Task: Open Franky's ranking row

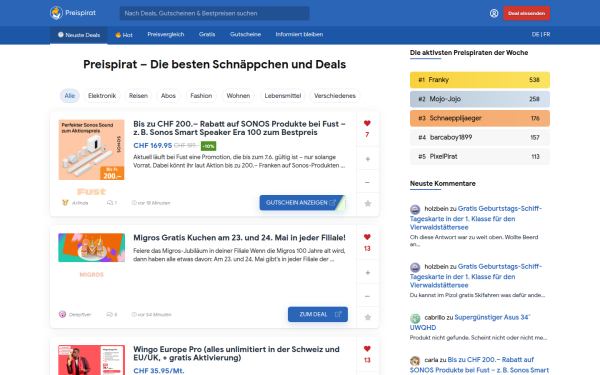Action: pos(480,80)
